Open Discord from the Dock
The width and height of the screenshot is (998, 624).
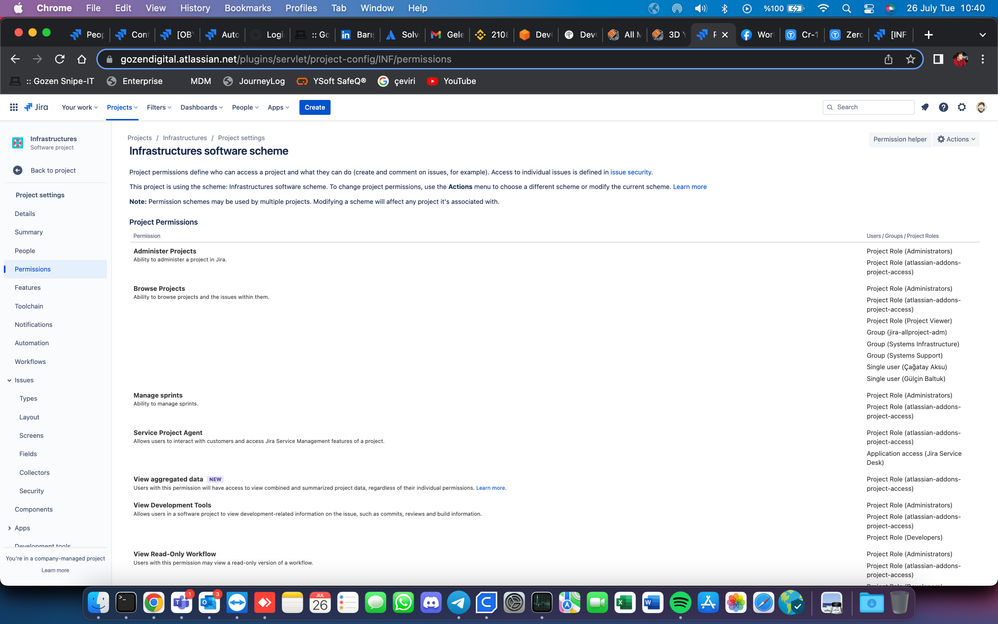click(x=431, y=602)
